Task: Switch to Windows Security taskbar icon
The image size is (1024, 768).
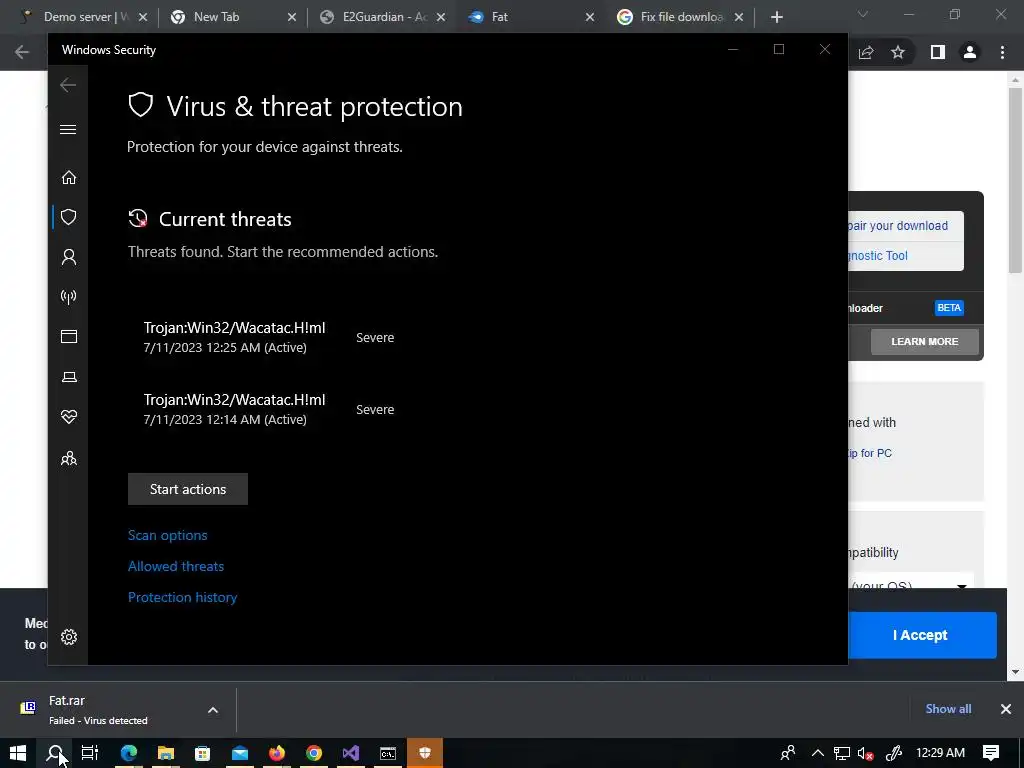Action: (425, 753)
